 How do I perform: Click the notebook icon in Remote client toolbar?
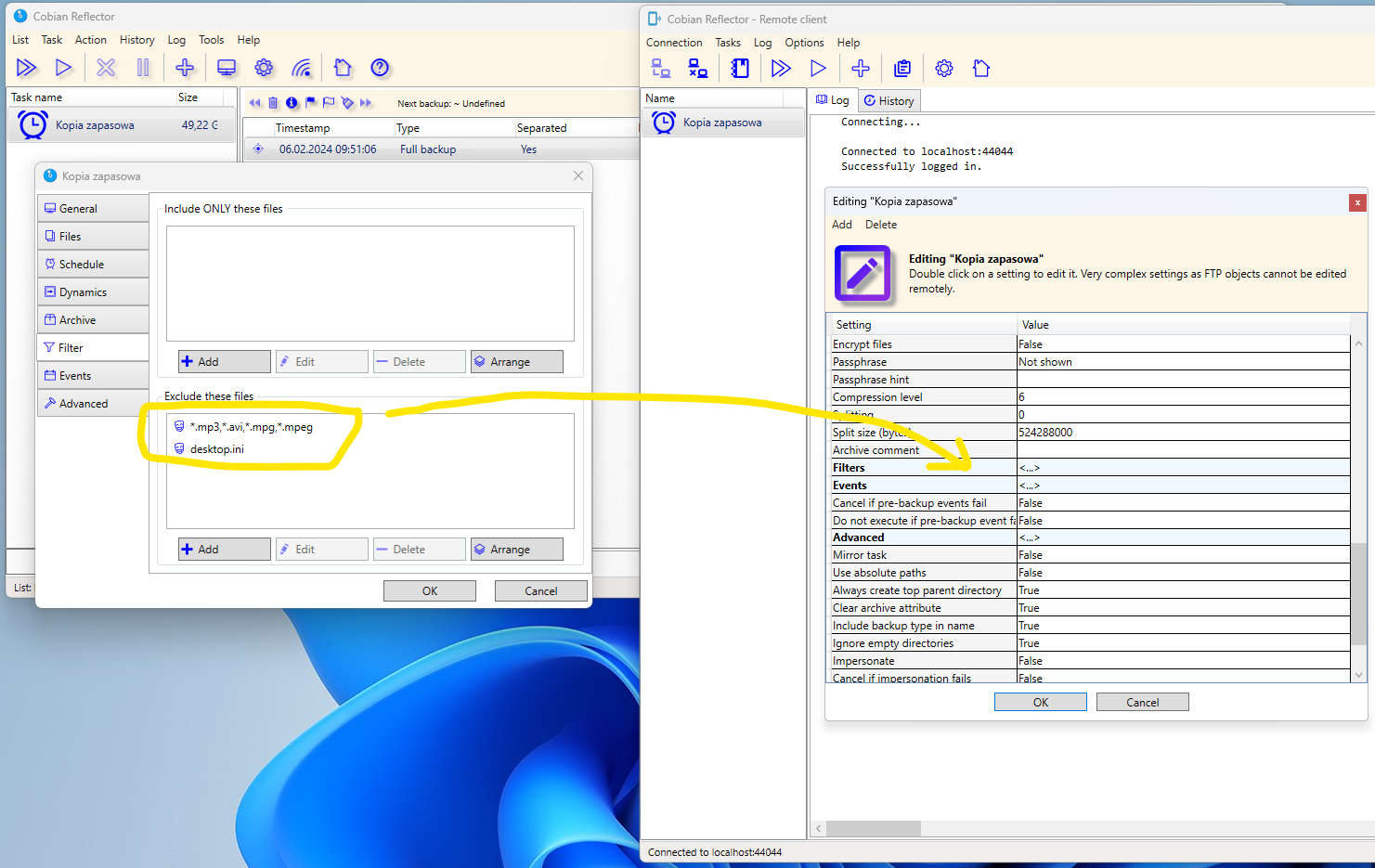pos(740,68)
